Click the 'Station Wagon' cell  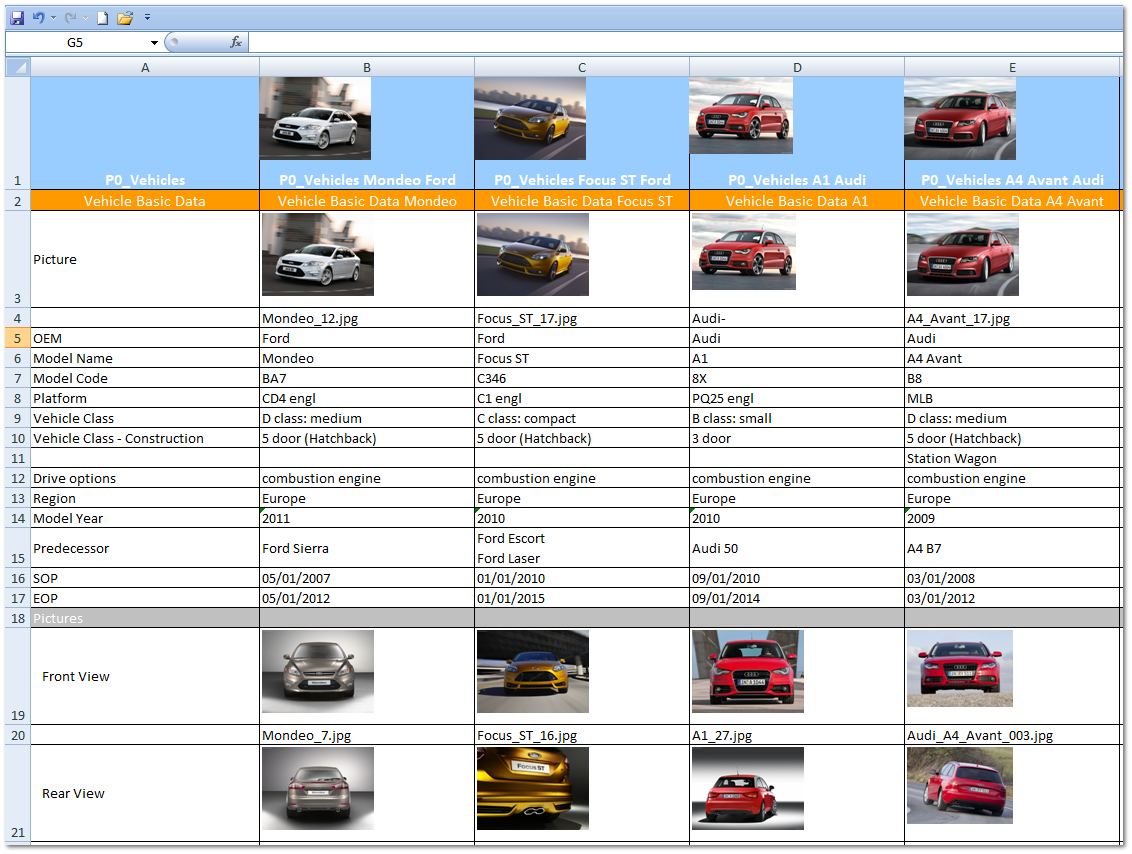pos(1013,458)
